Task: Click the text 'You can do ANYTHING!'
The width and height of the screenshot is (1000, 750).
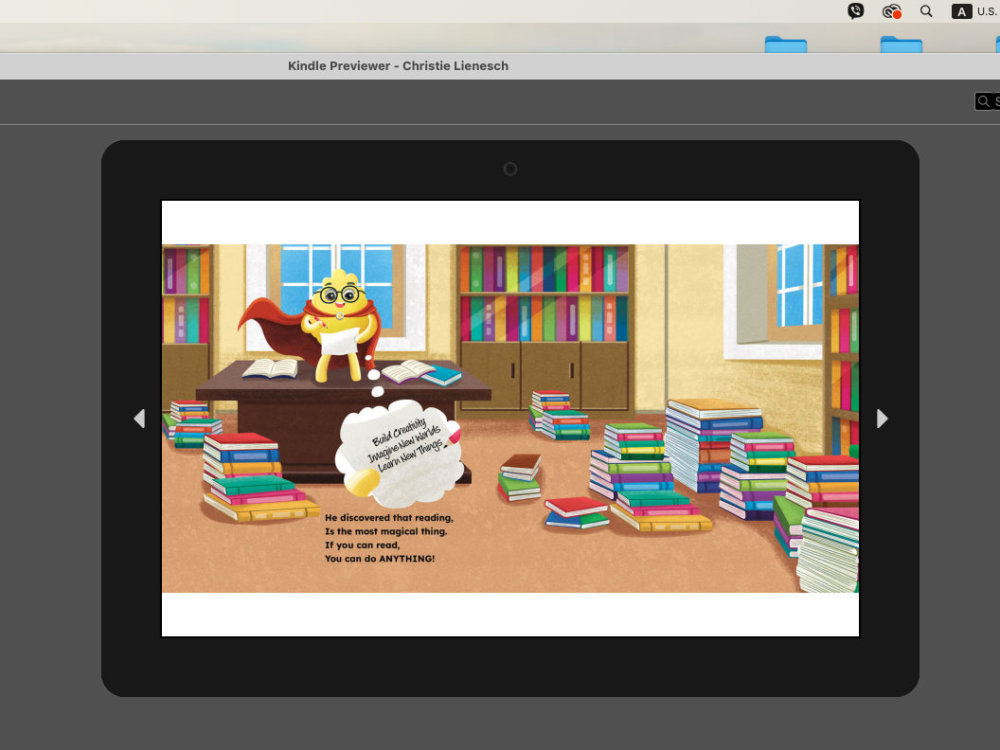Action: [380, 559]
